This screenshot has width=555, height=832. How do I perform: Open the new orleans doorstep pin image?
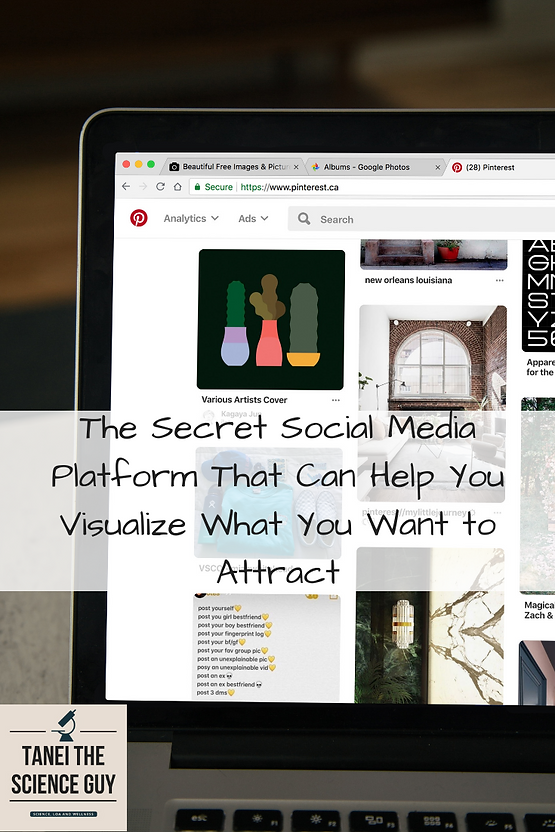coord(433,254)
